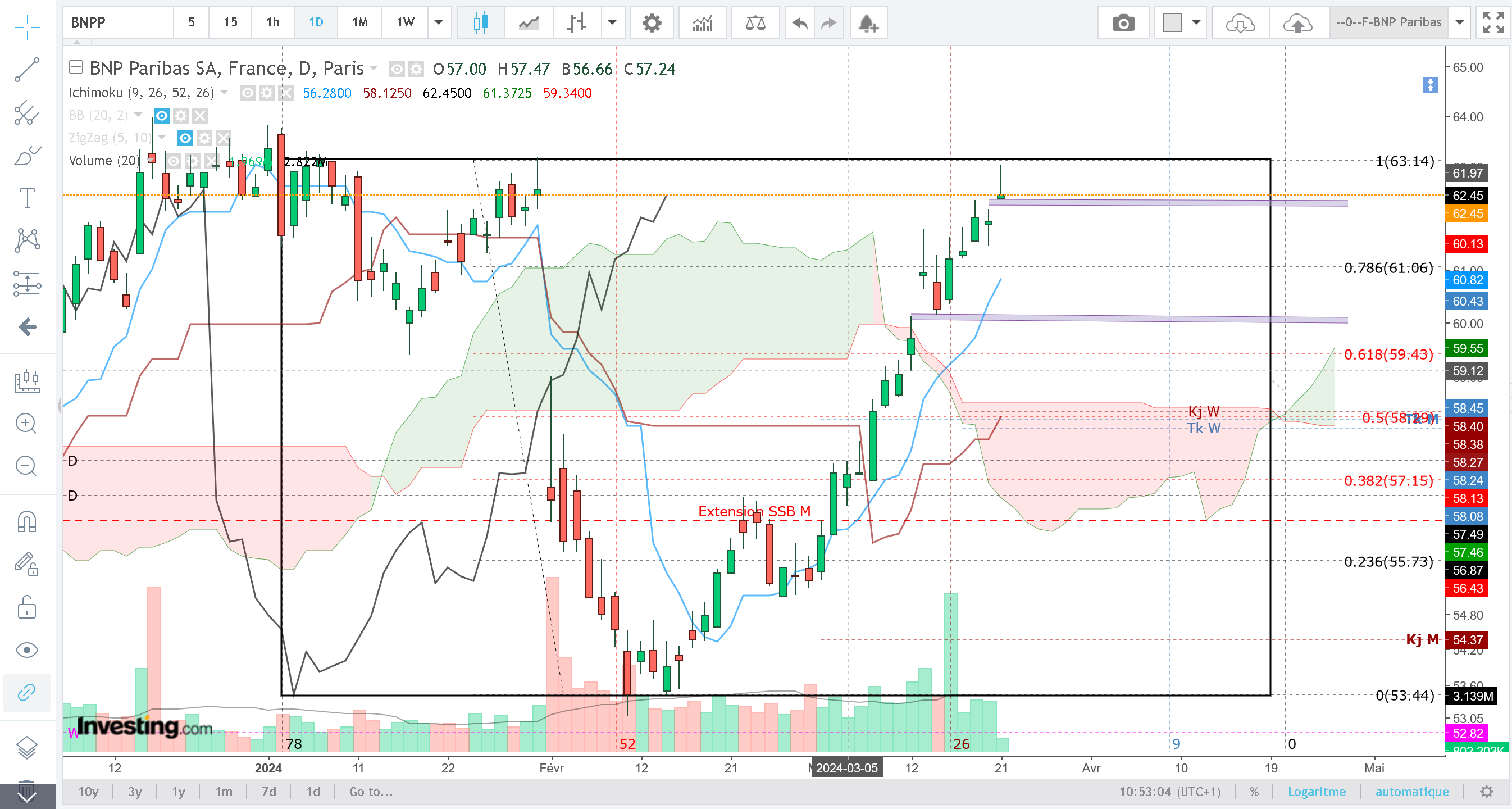Select the crosshair cursor tool
The width and height of the screenshot is (1512, 809).
coord(27,27)
